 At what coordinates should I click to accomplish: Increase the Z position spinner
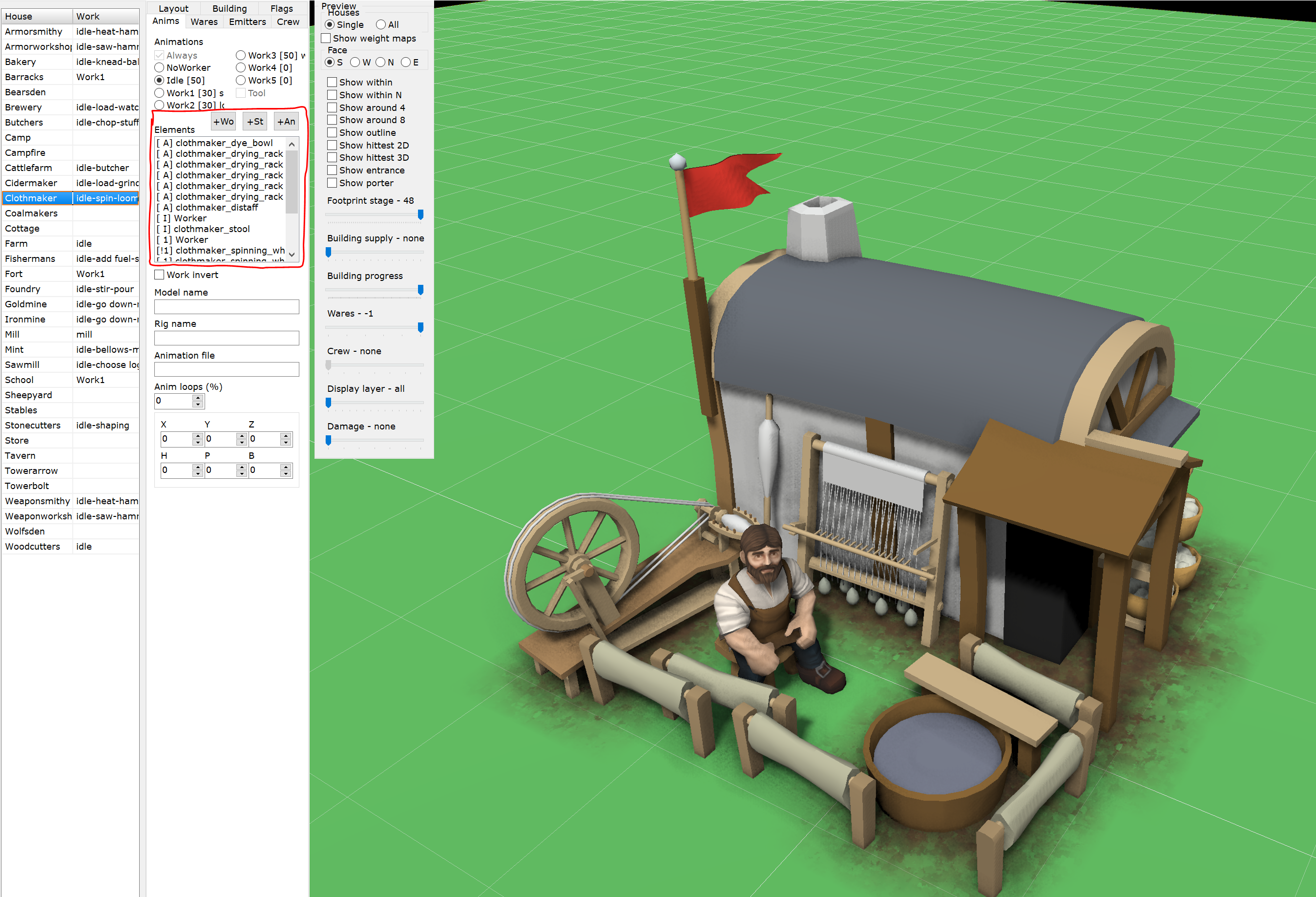tap(286, 436)
